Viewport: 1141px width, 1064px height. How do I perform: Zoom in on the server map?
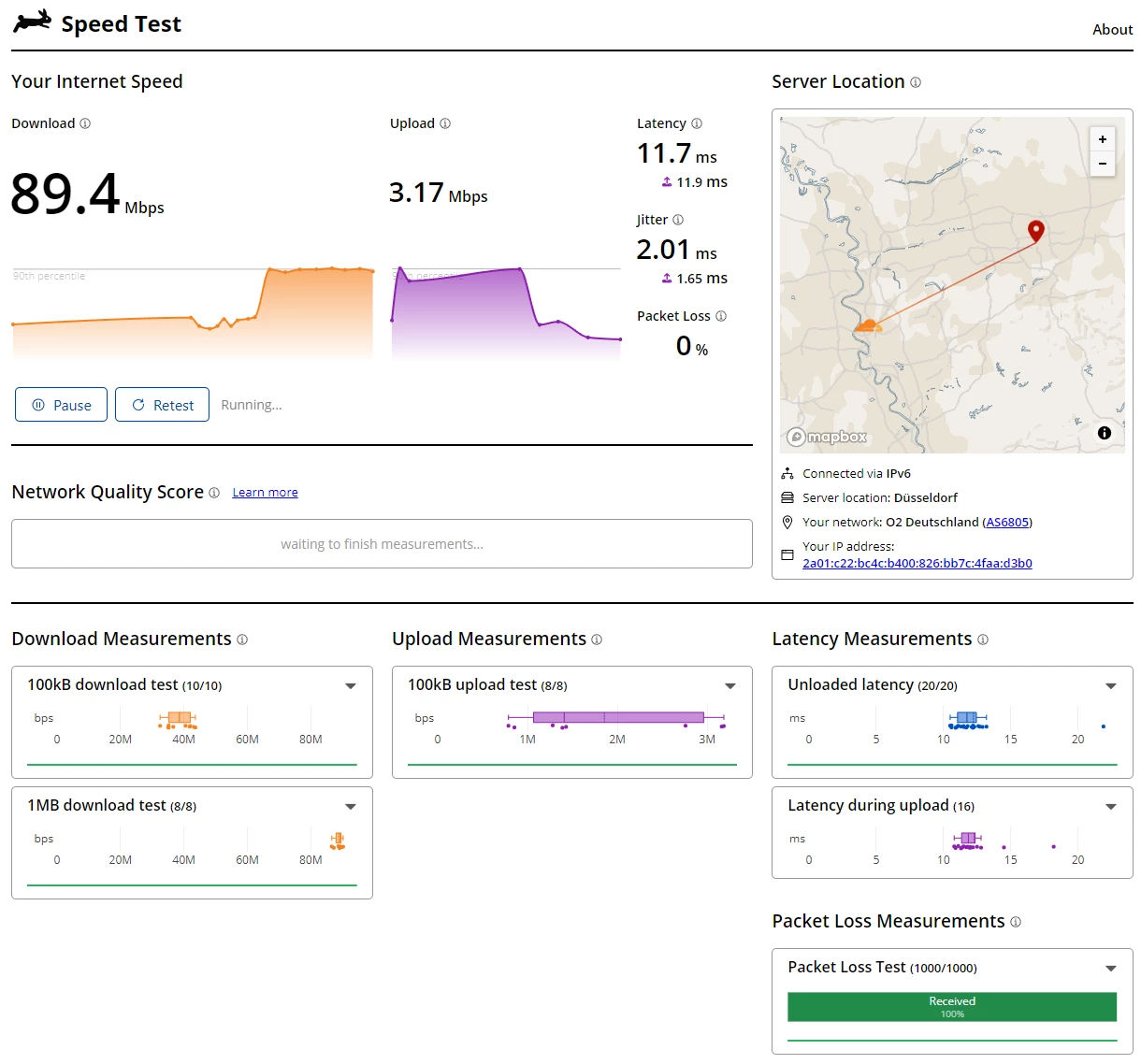pyautogui.click(x=1103, y=138)
